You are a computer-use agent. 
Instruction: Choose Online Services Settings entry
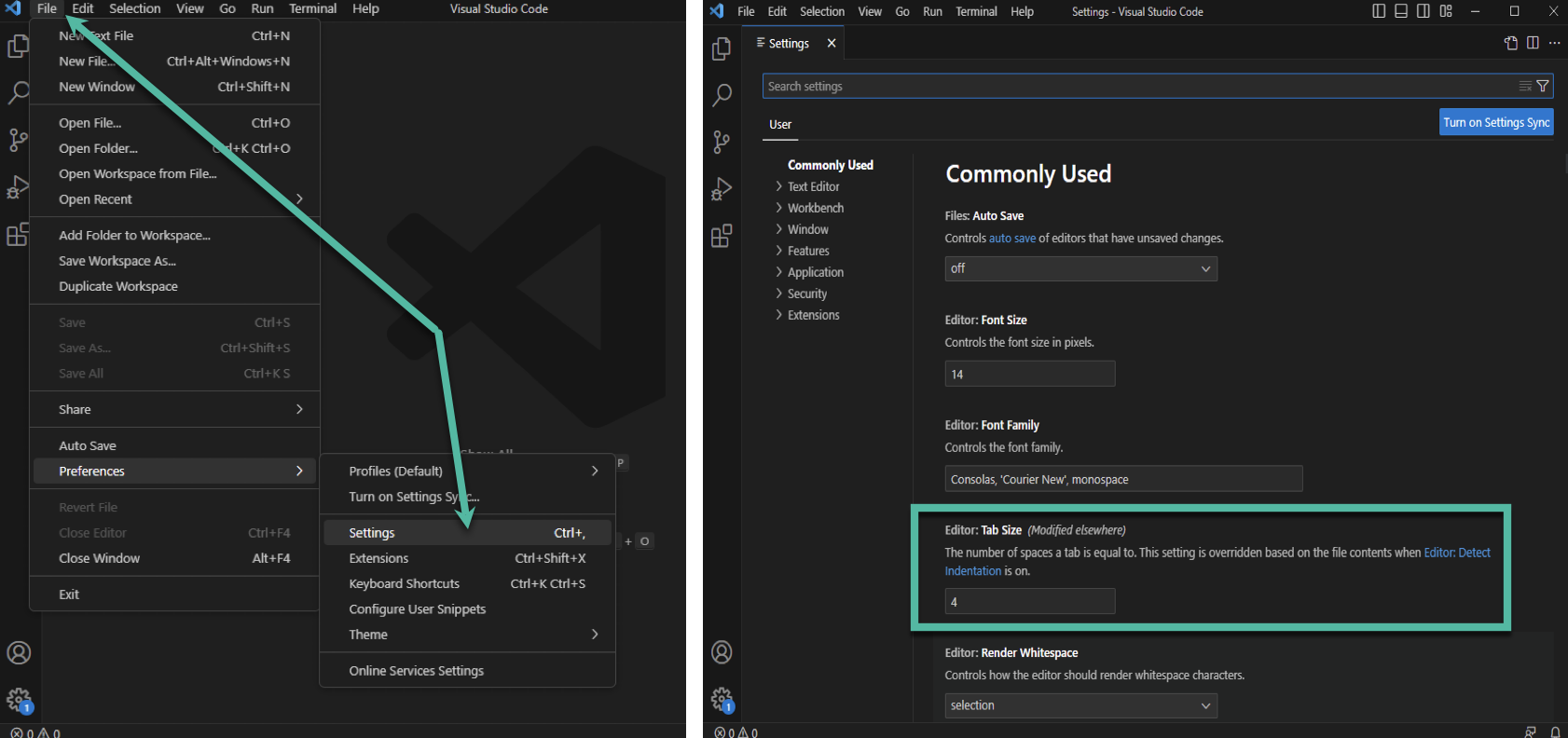point(467,671)
